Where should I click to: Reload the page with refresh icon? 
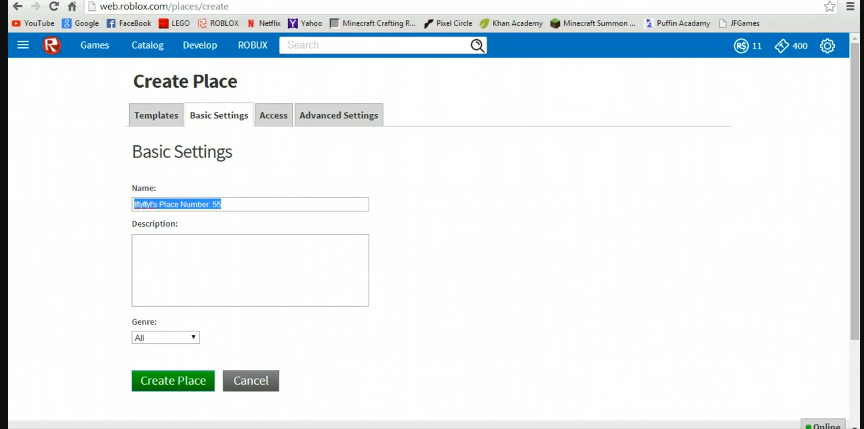click(54, 6)
